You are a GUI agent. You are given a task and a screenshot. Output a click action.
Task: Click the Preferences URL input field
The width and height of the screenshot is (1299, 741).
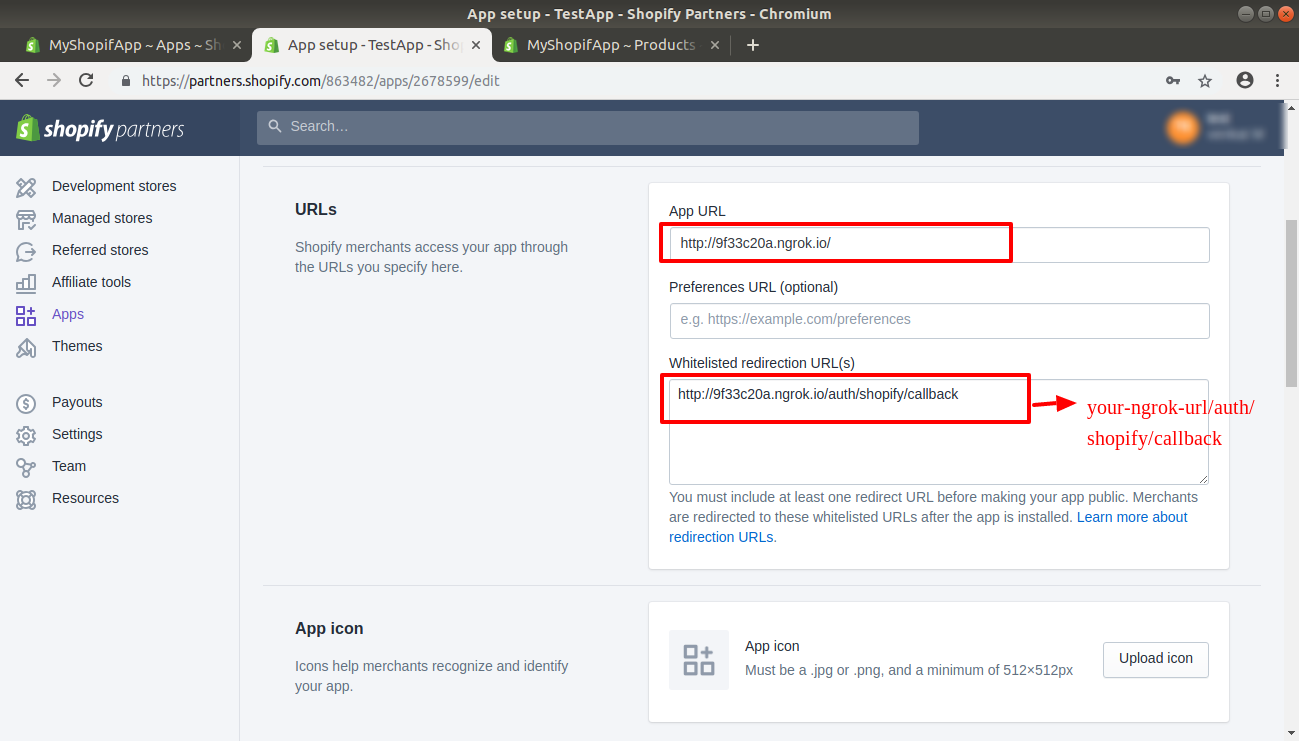pyautogui.click(x=939, y=321)
